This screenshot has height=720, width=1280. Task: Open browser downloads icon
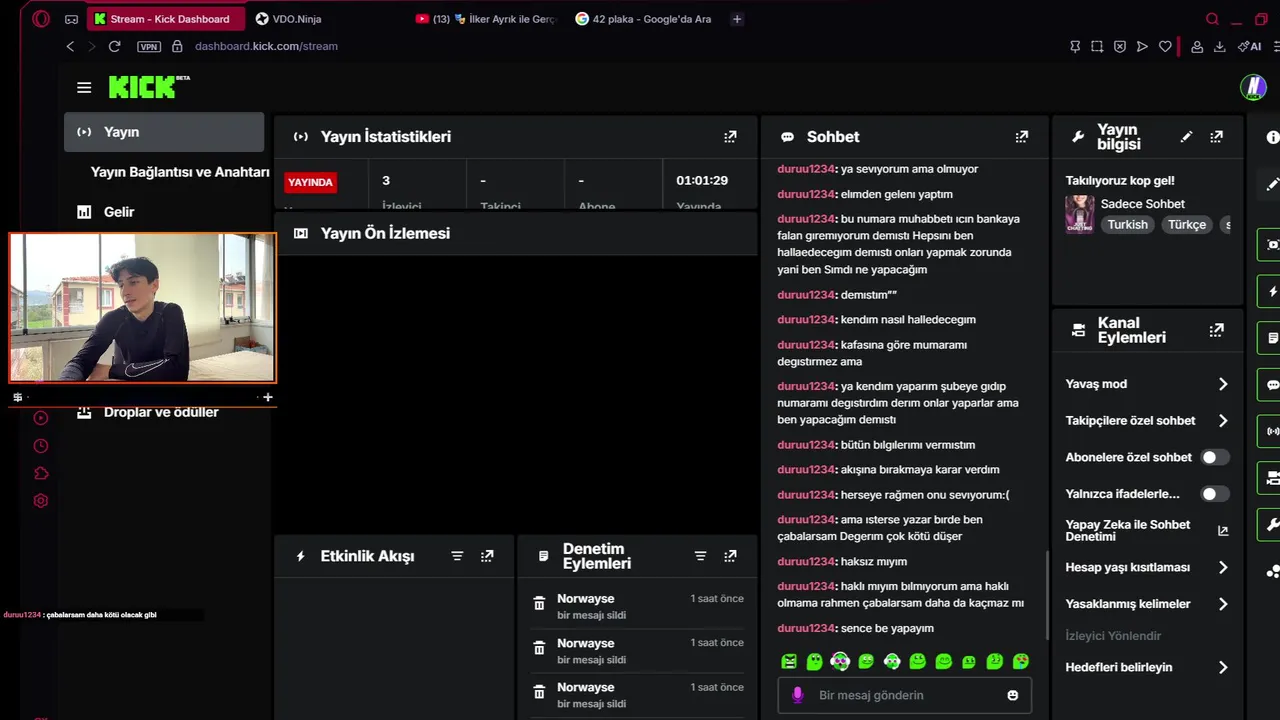(x=1220, y=46)
